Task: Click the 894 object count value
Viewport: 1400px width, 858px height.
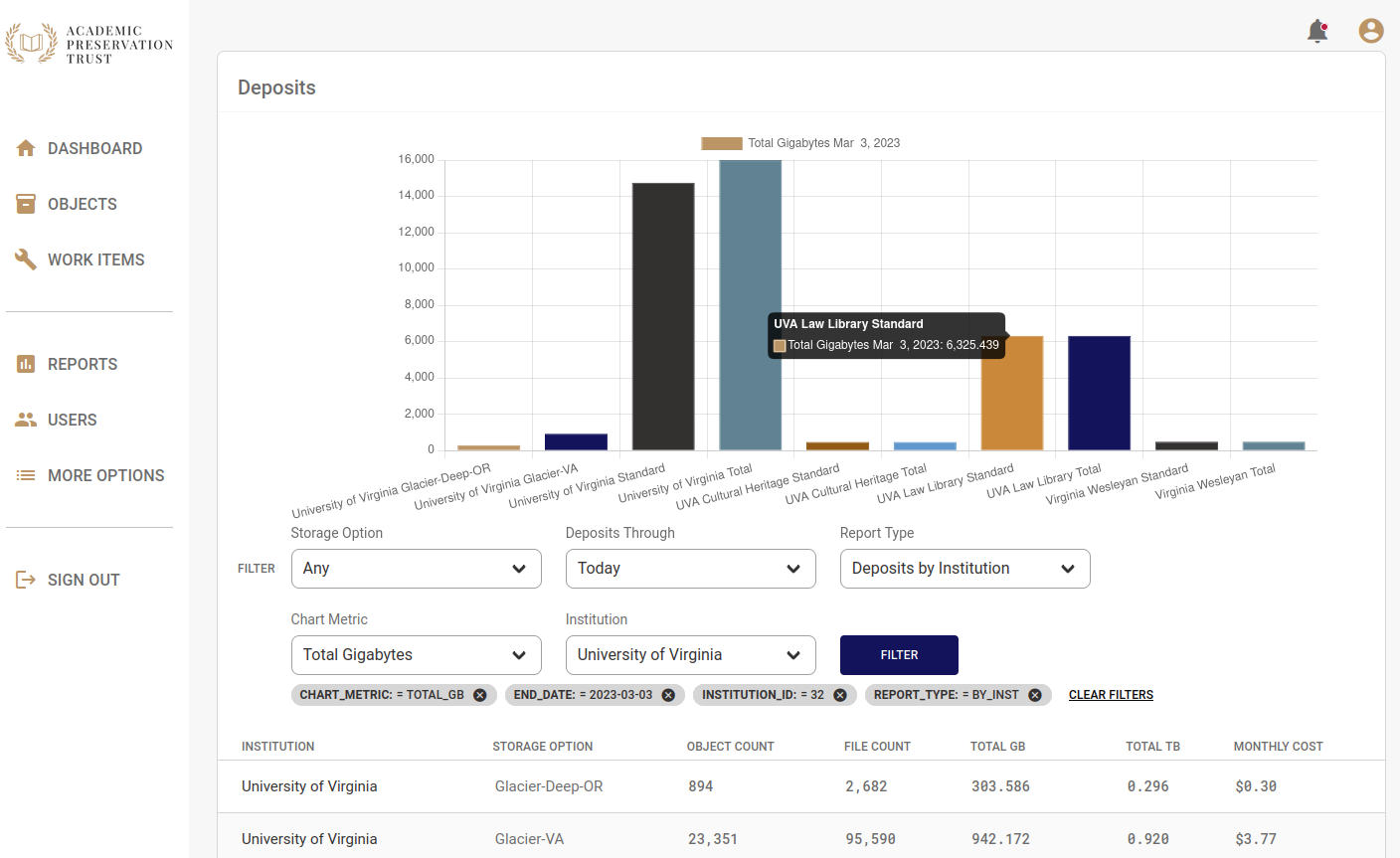Action: (x=701, y=786)
